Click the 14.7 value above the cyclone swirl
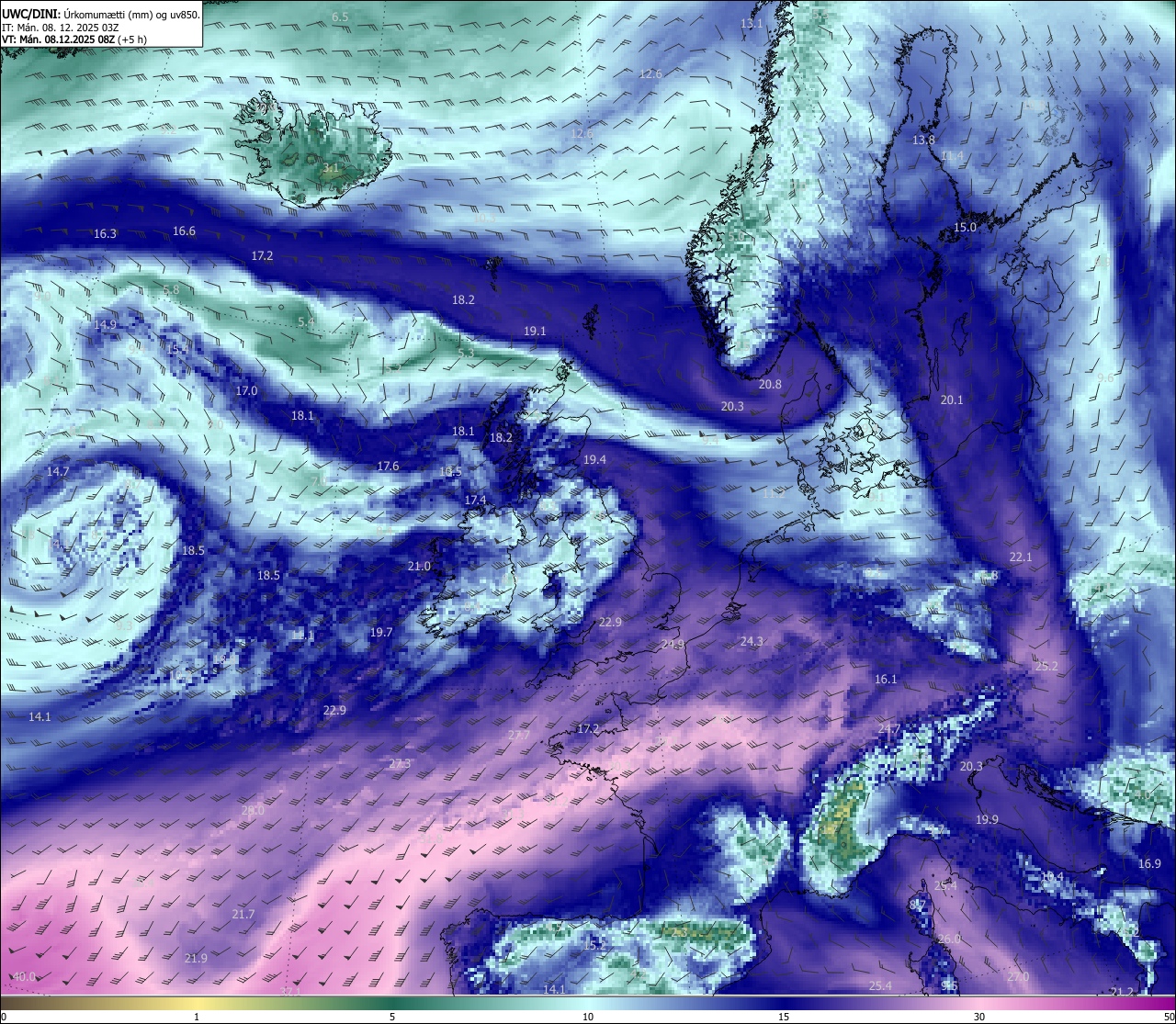 [58, 472]
